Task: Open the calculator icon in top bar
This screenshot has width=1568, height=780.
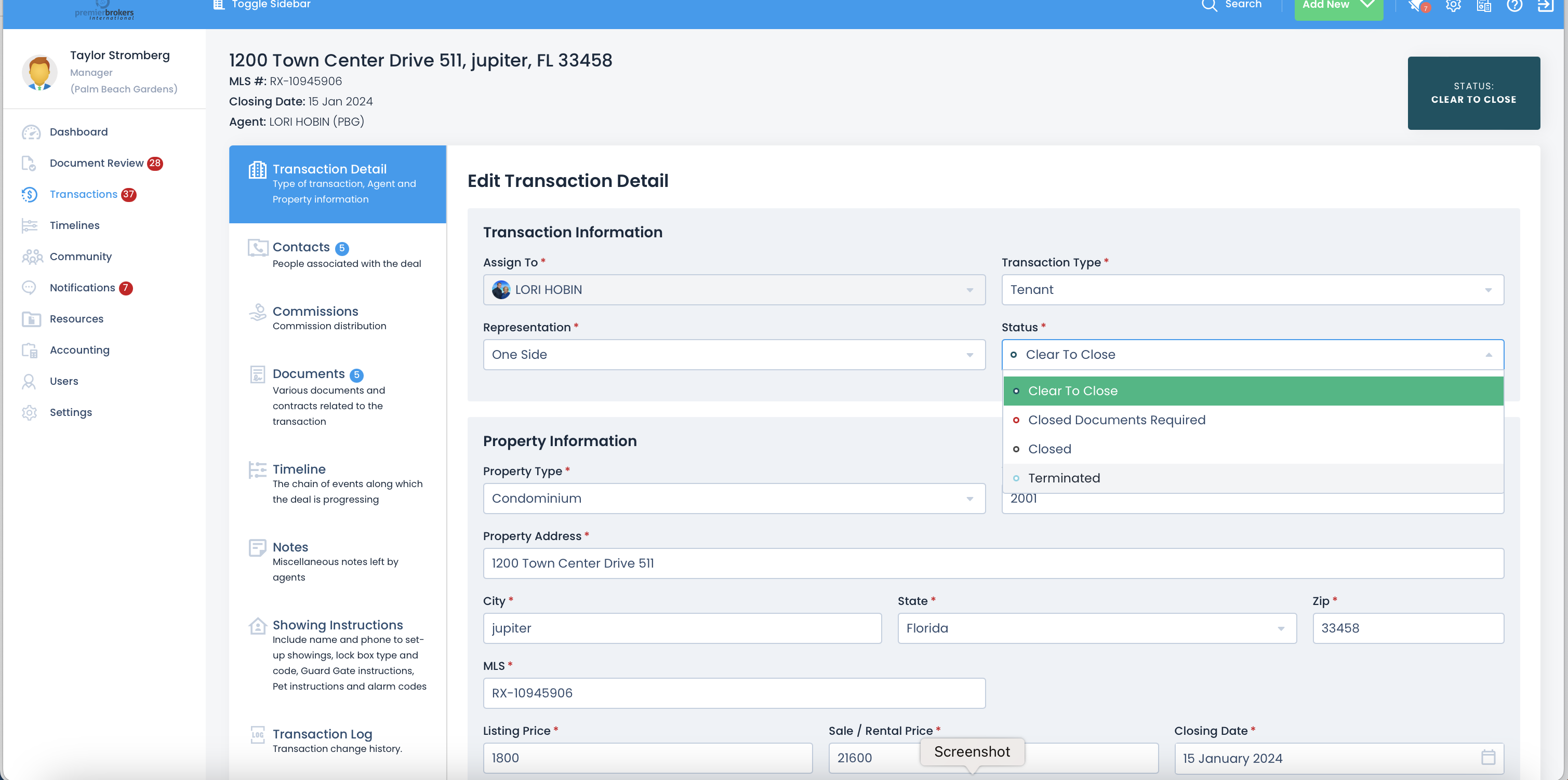Action: [x=1483, y=6]
